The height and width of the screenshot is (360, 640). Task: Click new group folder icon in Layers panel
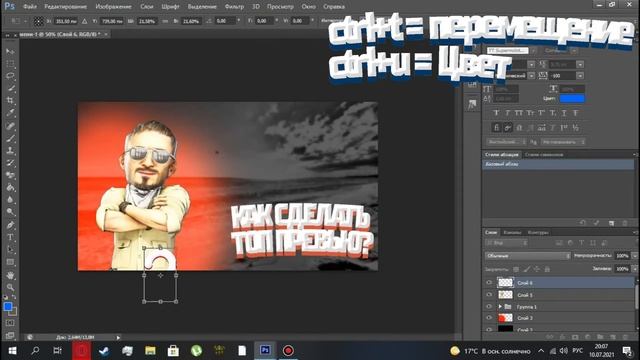(600, 337)
